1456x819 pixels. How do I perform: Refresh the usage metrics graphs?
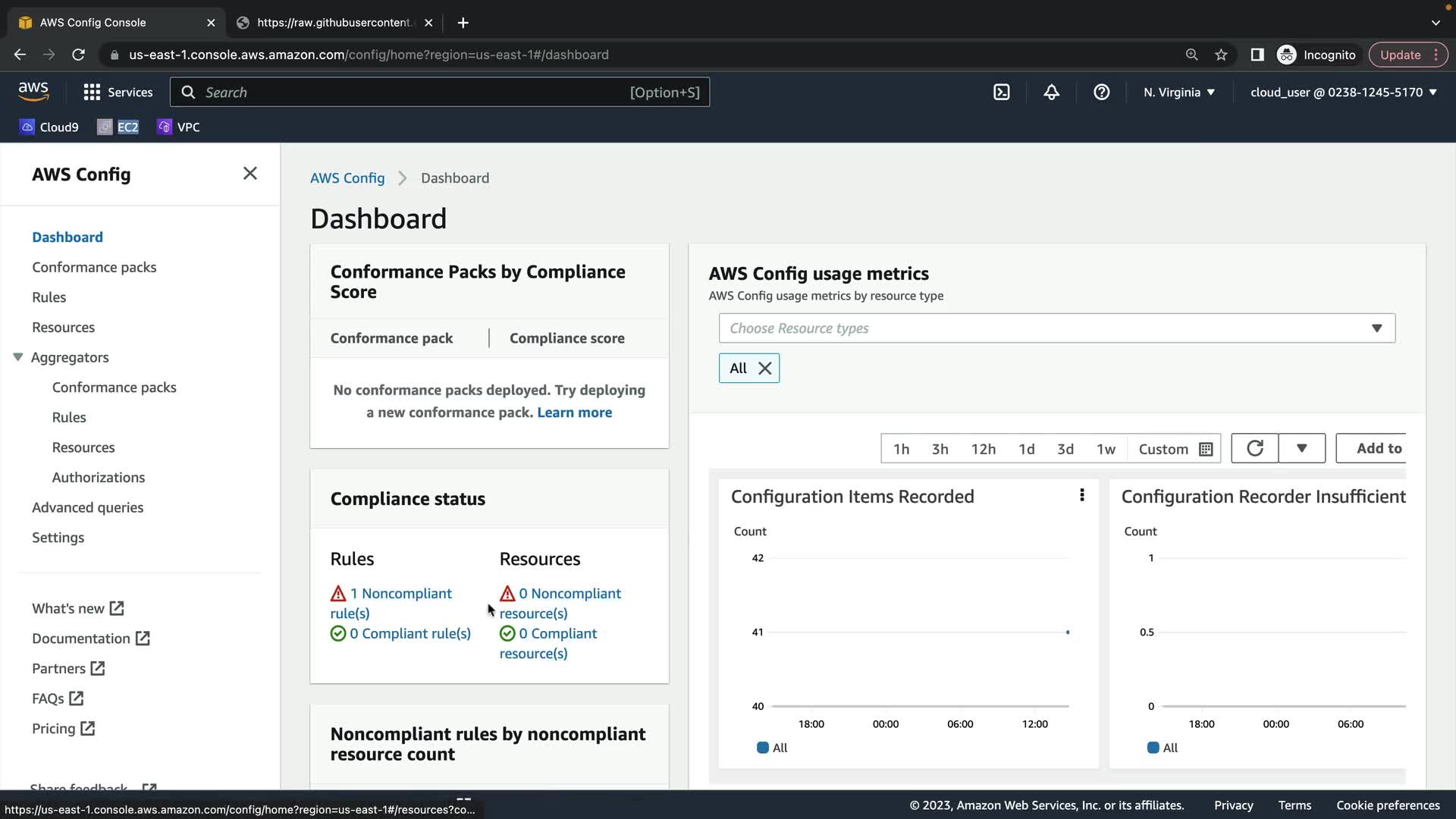click(x=1254, y=448)
